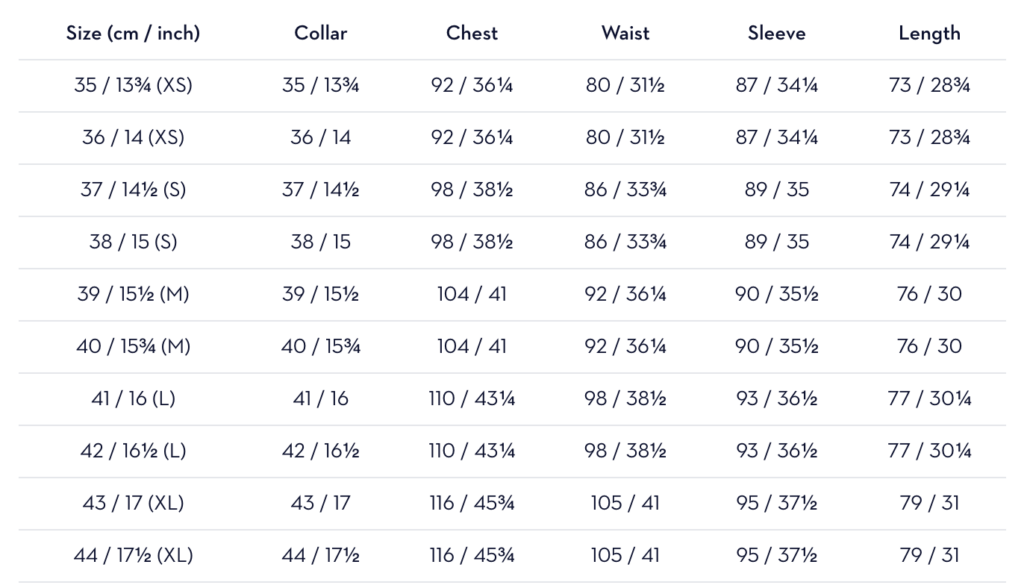The height and width of the screenshot is (588, 1024).
Task: Click the Waist column header
Action: click(x=625, y=33)
